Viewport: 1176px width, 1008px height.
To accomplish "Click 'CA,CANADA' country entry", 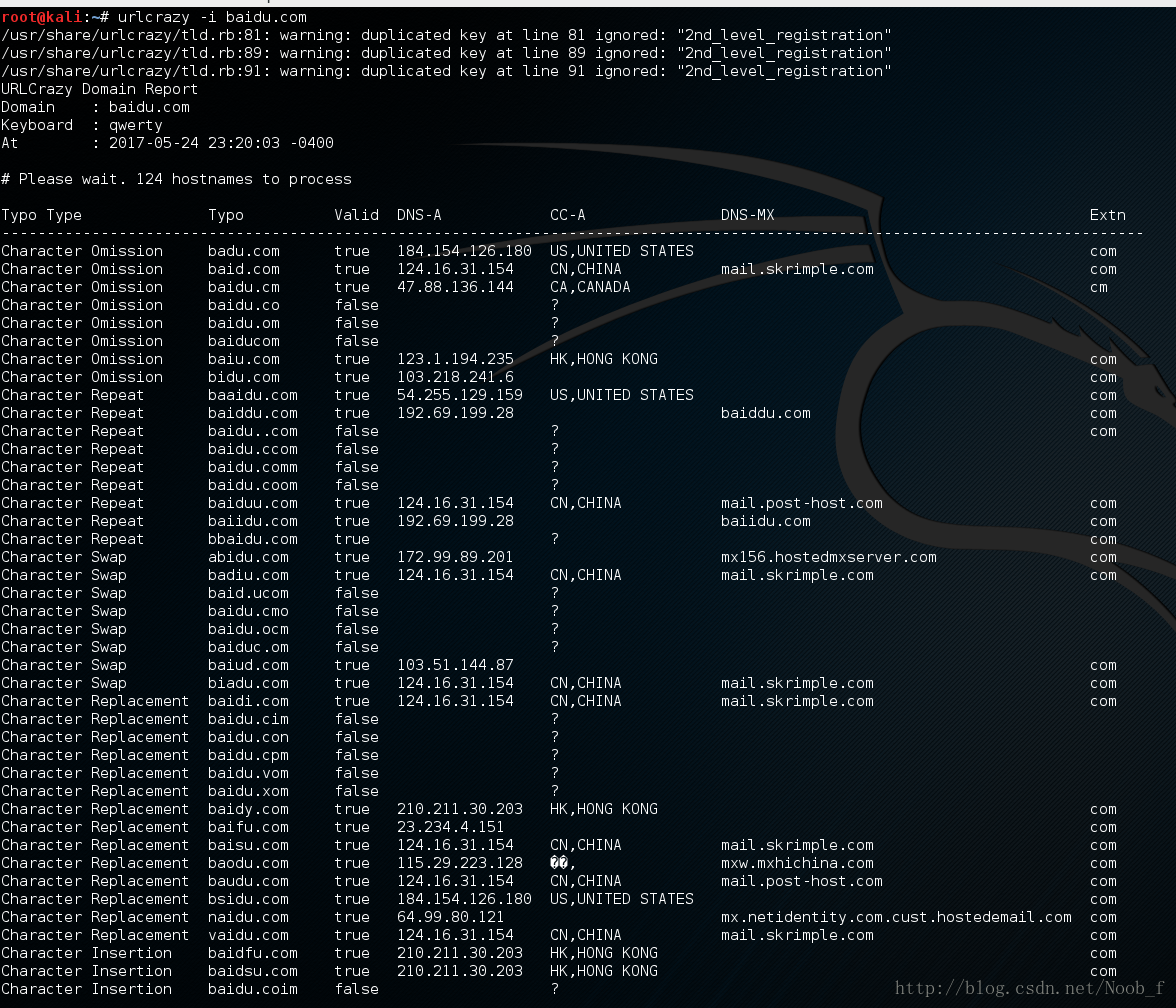I will pyautogui.click(x=590, y=286).
